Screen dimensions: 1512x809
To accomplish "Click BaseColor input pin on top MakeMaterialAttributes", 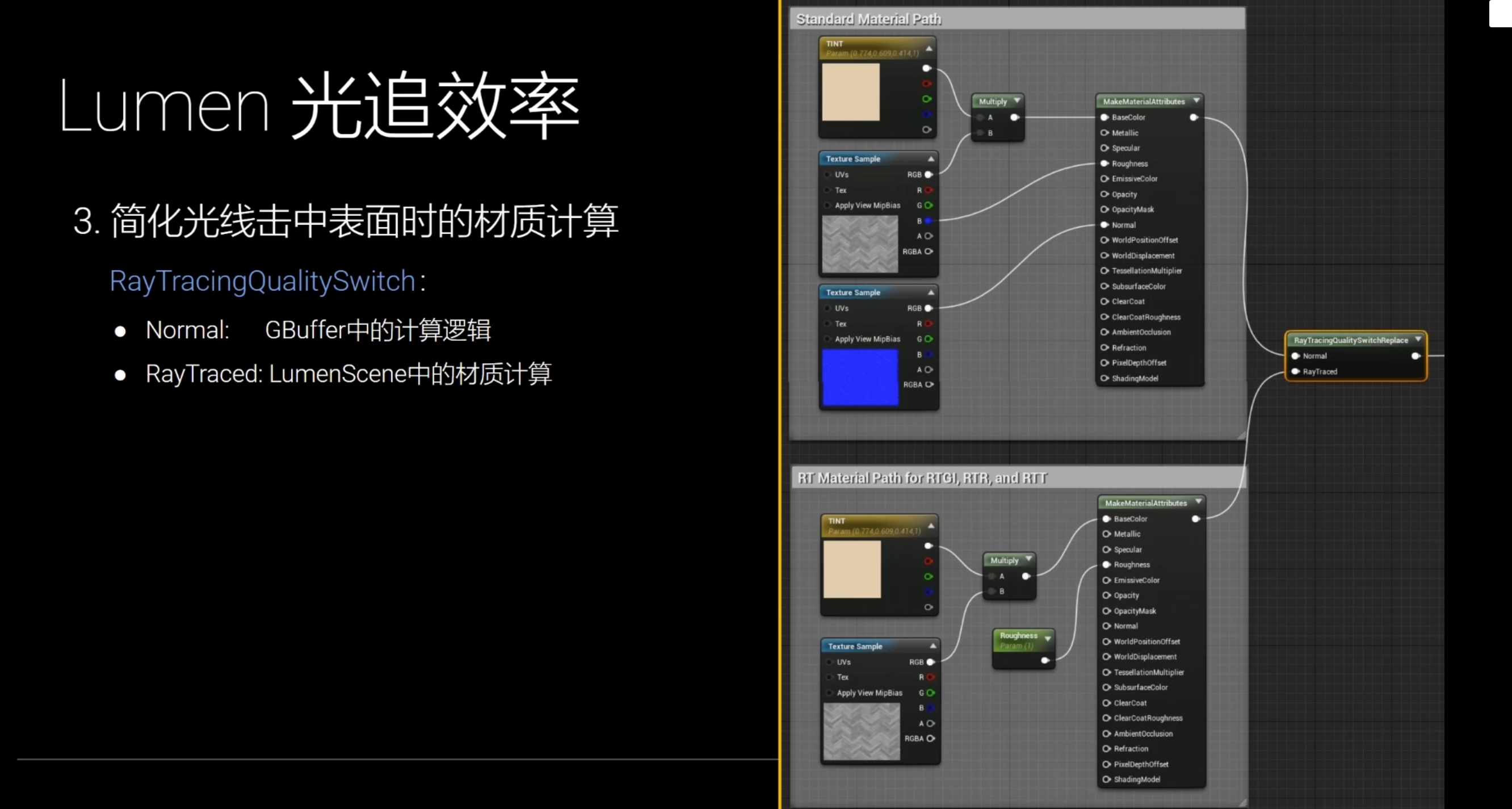I will pyautogui.click(x=1104, y=118).
